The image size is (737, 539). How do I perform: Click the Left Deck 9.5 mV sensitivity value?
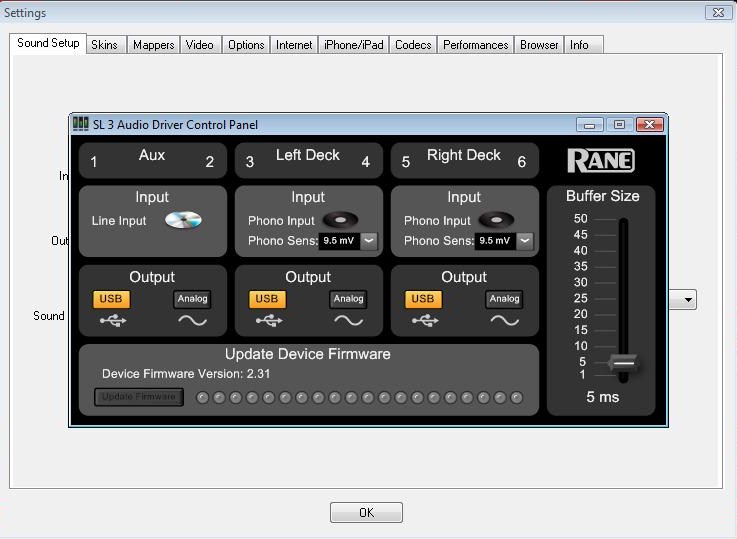click(339, 241)
